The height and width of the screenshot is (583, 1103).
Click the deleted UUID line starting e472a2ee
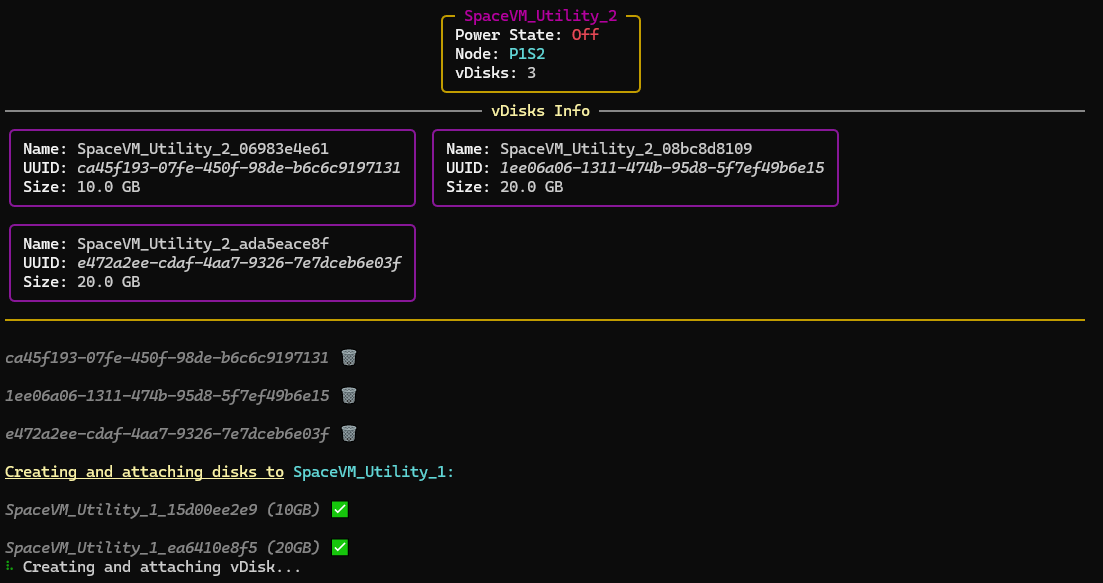(x=167, y=434)
